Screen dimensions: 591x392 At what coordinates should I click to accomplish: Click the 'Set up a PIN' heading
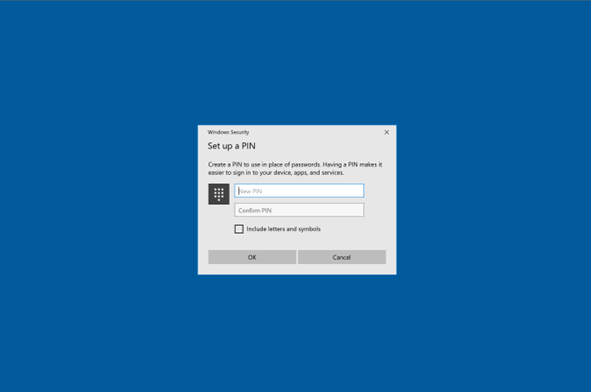point(231,146)
